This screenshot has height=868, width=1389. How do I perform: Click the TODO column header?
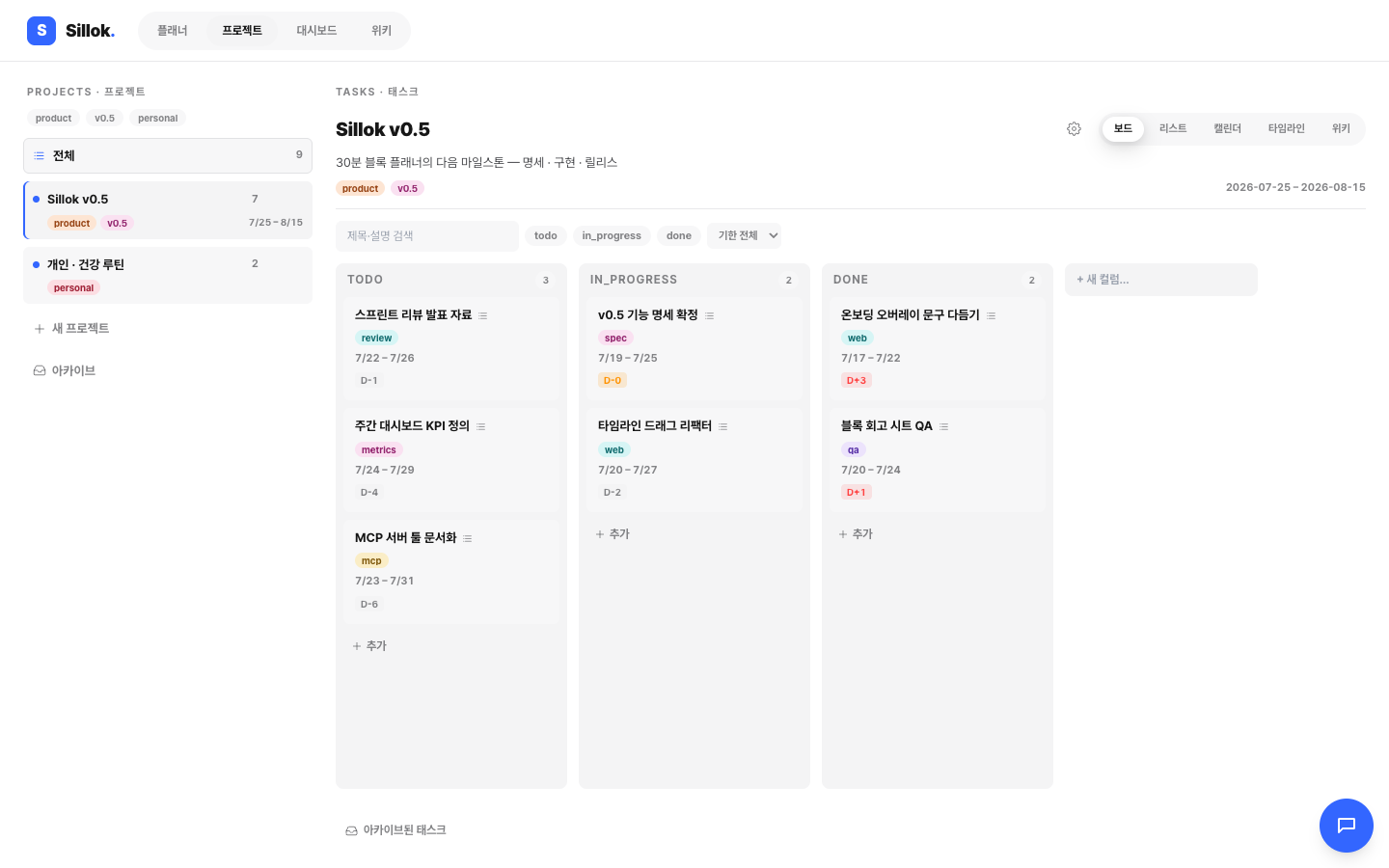point(365,280)
